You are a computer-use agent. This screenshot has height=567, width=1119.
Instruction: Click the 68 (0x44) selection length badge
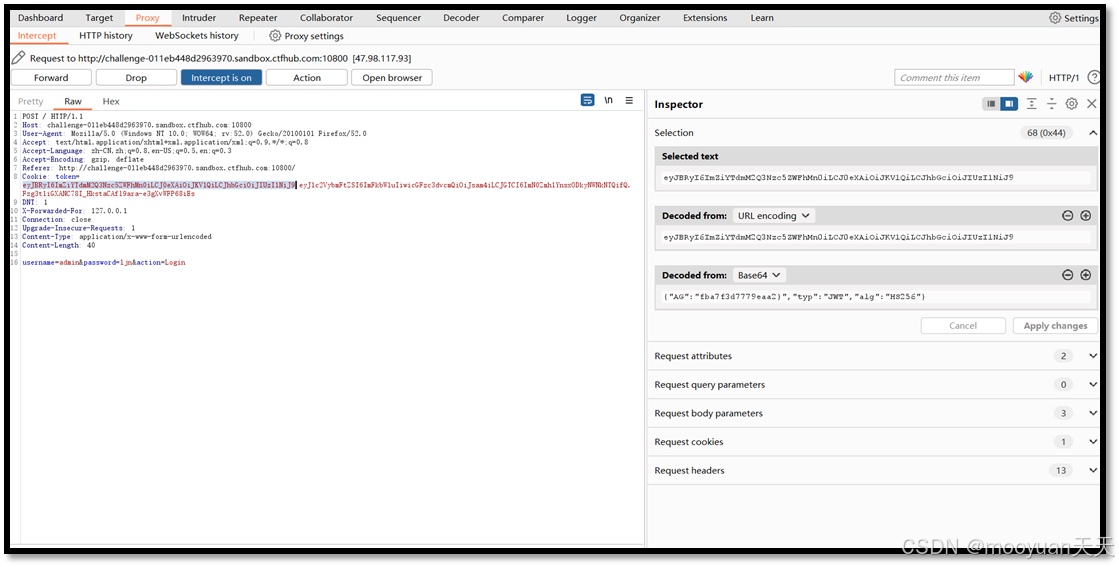pos(1046,133)
